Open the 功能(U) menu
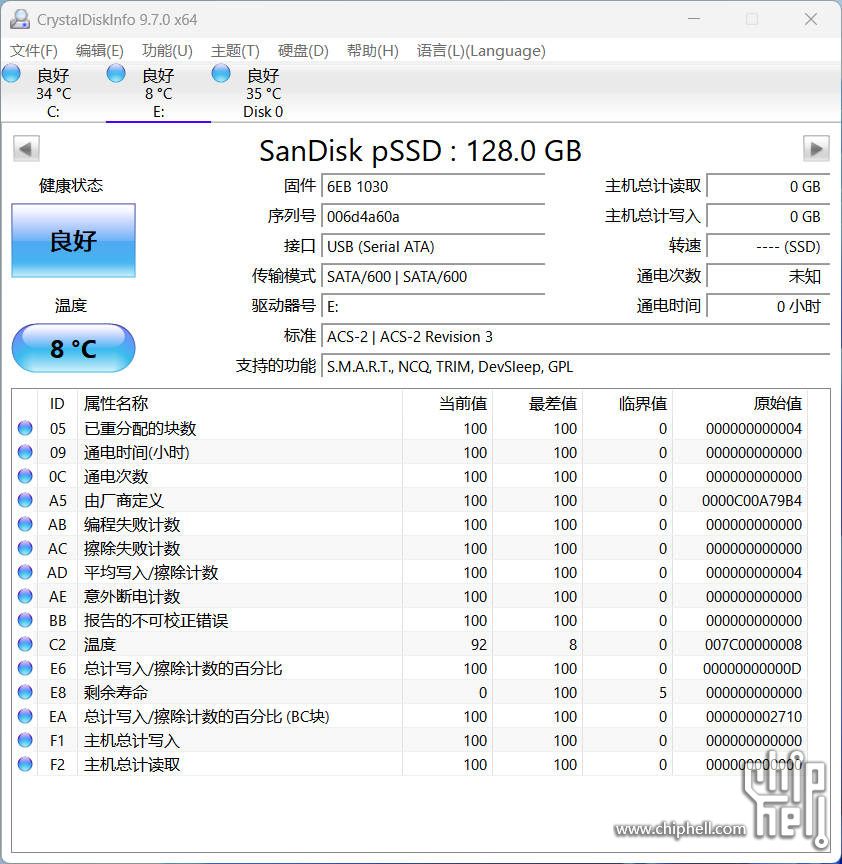This screenshot has height=864, width=842. [x=168, y=51]
